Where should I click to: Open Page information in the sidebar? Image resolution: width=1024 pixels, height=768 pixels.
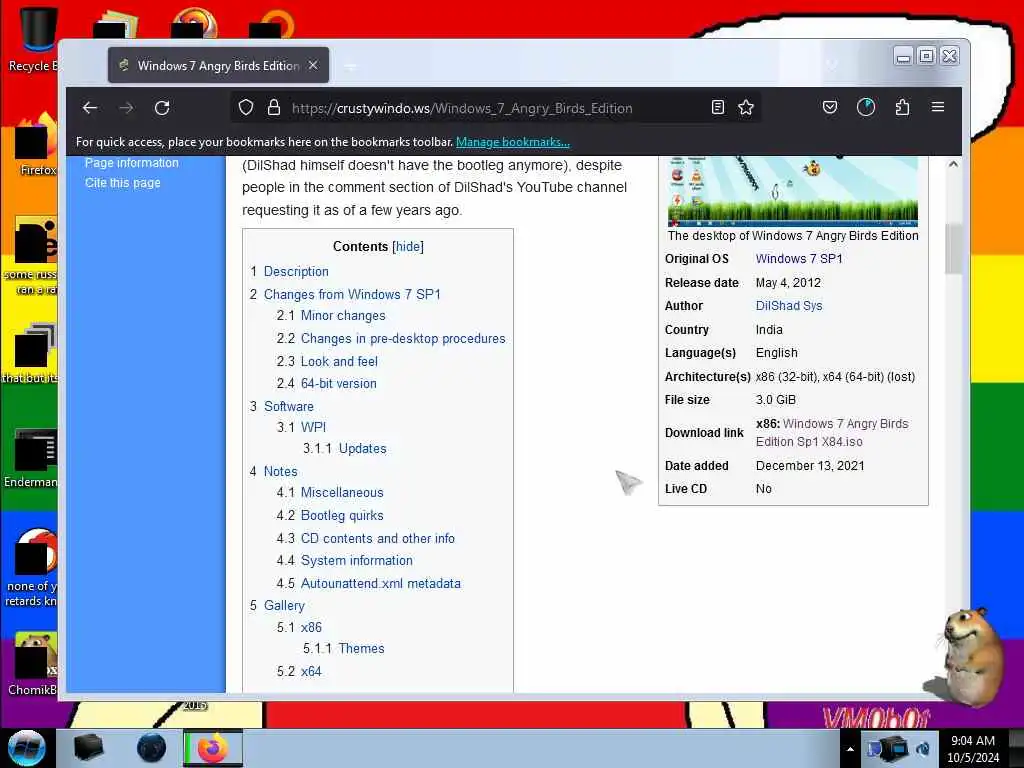(x=131, y=163)
